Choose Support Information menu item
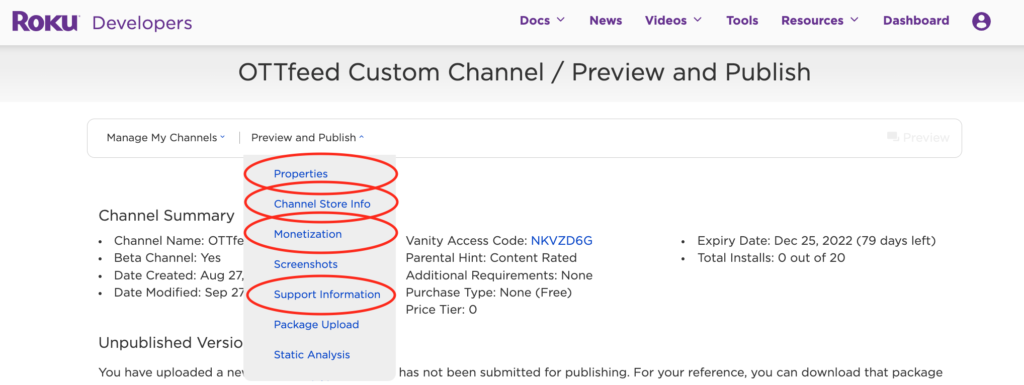 click(x=327, y=294)
